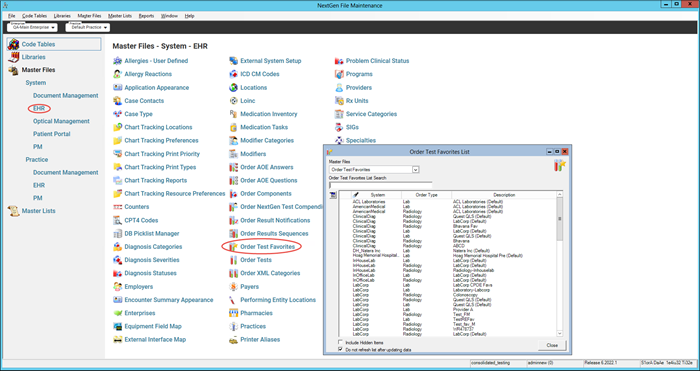Click the favorites list scroll down arrow

tap(559, 333)
